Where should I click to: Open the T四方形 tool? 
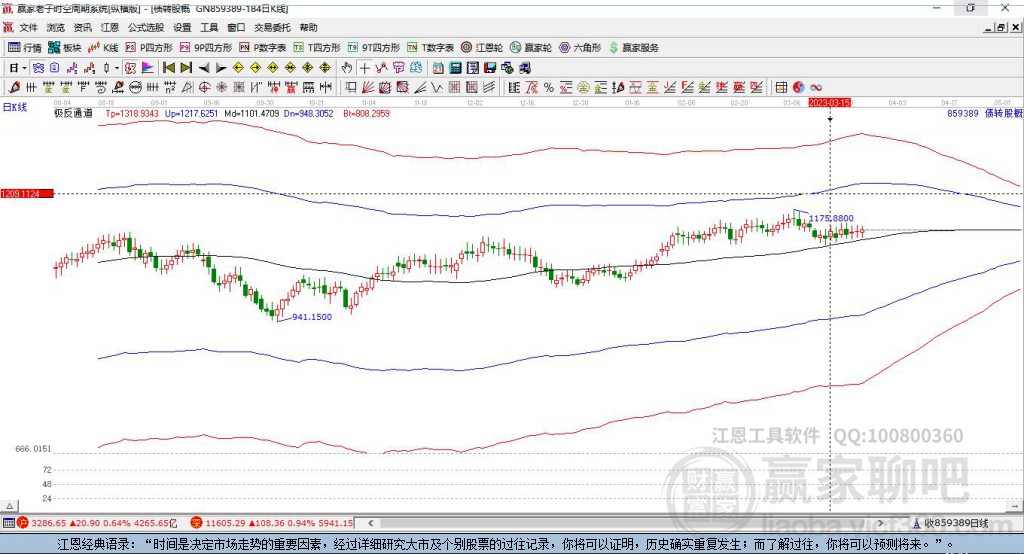317,48
